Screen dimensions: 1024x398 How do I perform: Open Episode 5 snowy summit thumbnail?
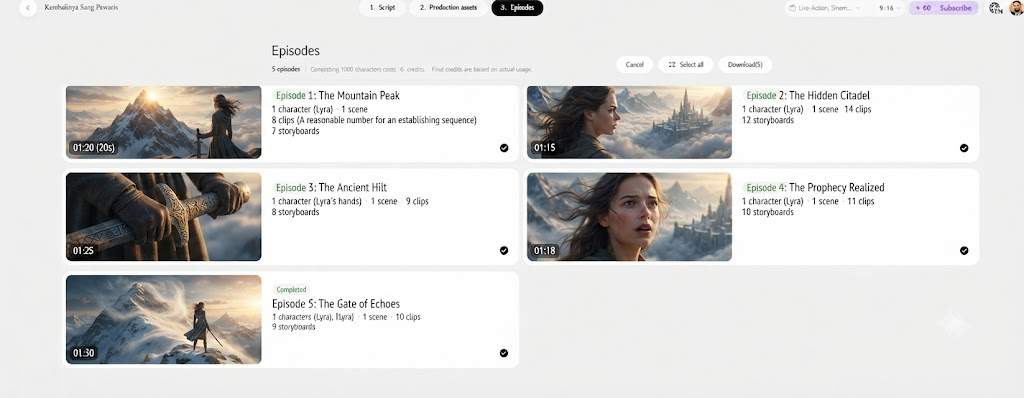click(x=163, y=319)
